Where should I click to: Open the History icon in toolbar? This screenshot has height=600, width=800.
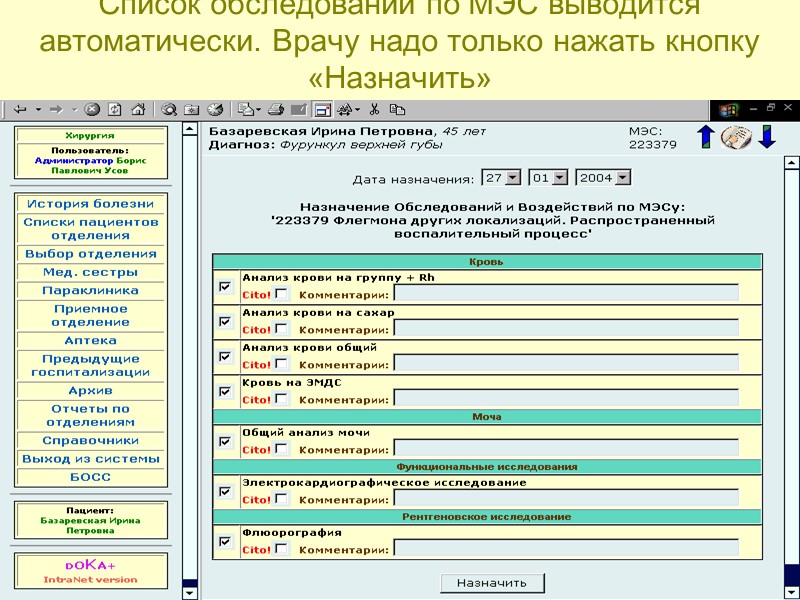pos(215,109)
